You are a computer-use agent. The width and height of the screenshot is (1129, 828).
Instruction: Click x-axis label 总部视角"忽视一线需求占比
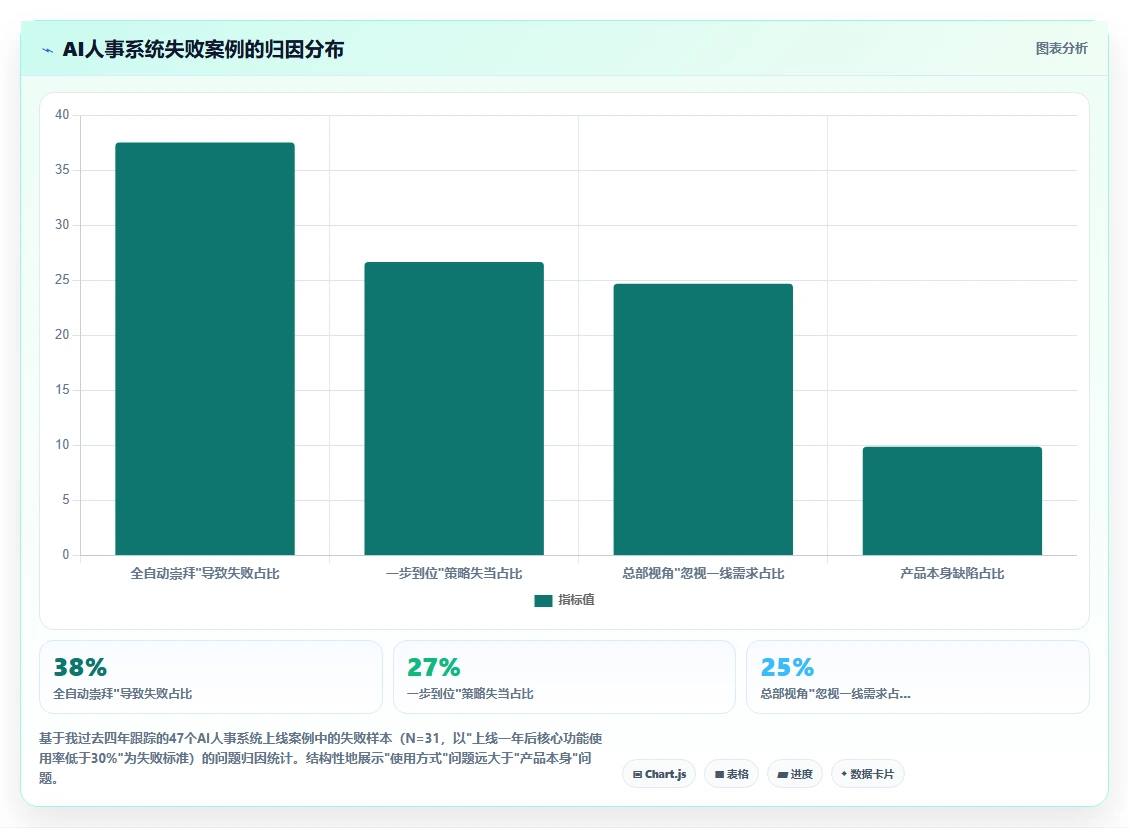click(x=703, y=573)
